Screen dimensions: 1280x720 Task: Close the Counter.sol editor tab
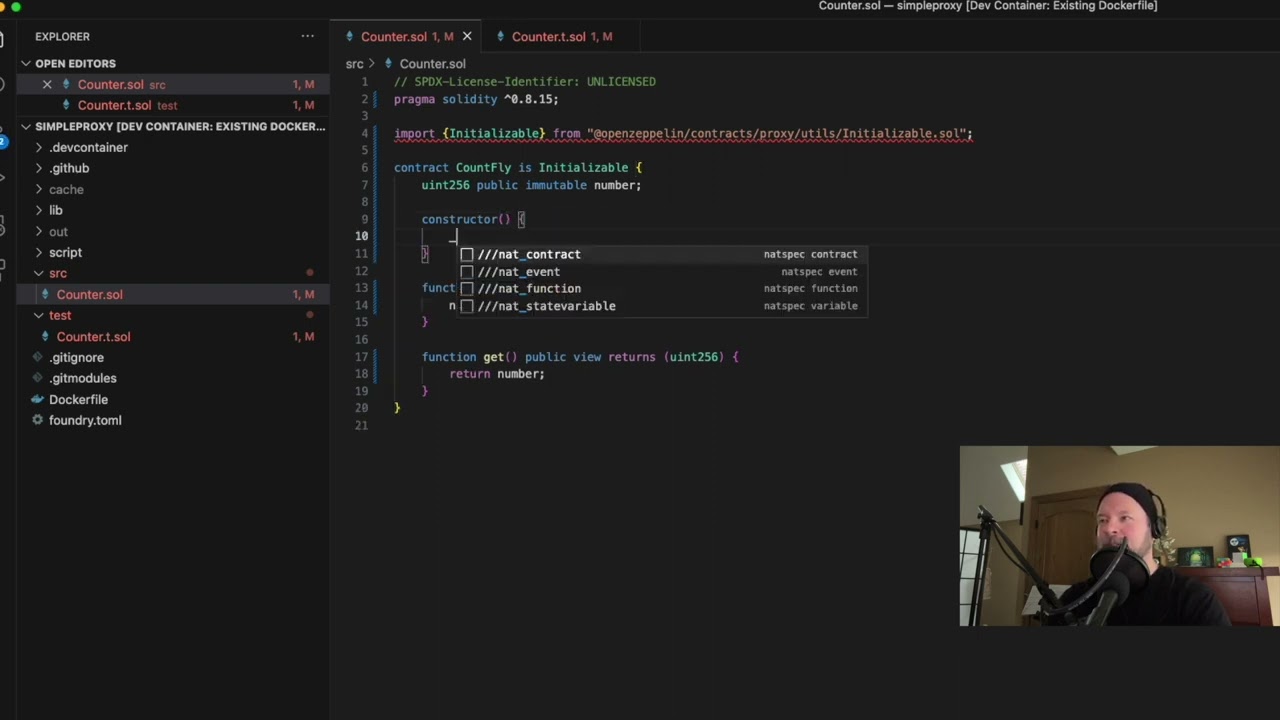pyautogui.click(x=466, y=37)
